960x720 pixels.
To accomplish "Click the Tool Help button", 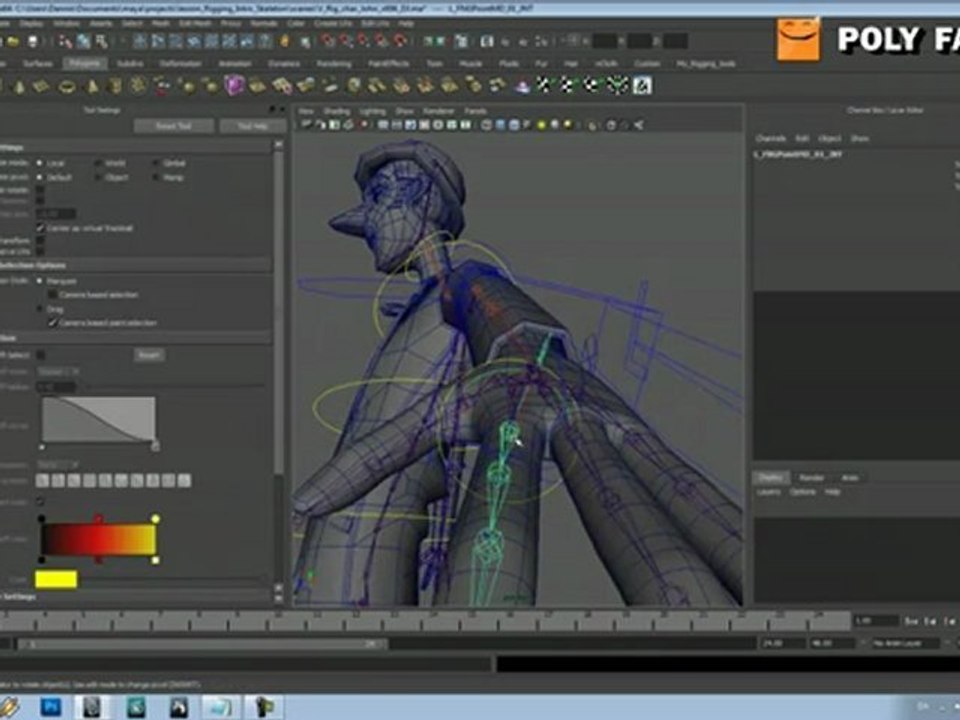I will pyautogui.click(x=252, y=126).
